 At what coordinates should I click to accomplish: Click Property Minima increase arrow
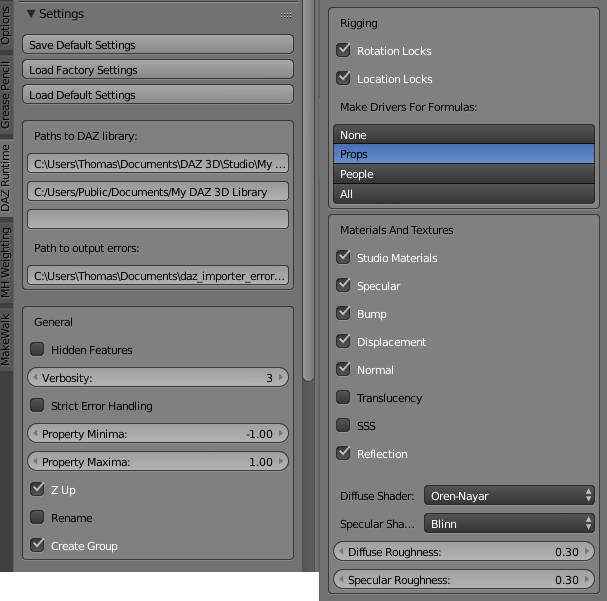pos(281,433)
